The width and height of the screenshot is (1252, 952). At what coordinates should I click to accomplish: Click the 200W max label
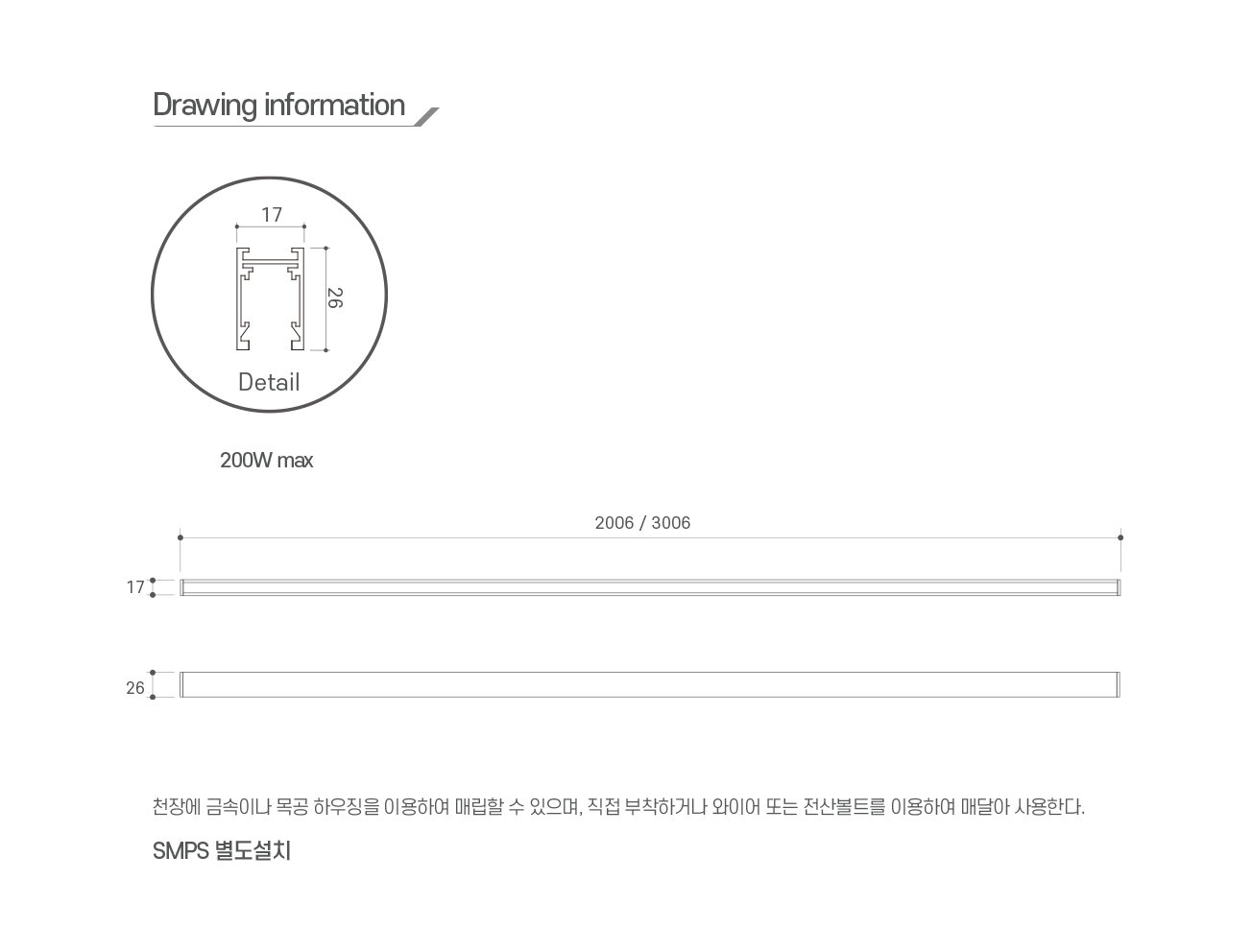pyautogui.click(x=266, y=461)
